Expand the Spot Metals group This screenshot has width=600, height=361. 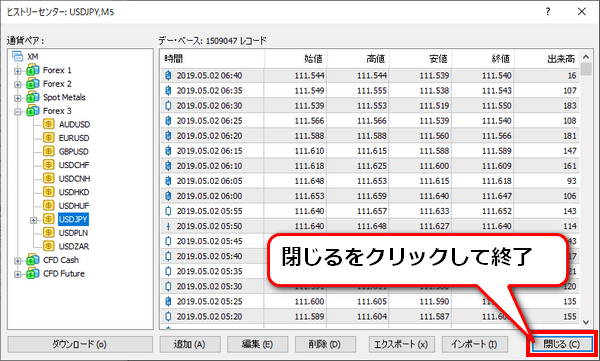tap(18, 98)
